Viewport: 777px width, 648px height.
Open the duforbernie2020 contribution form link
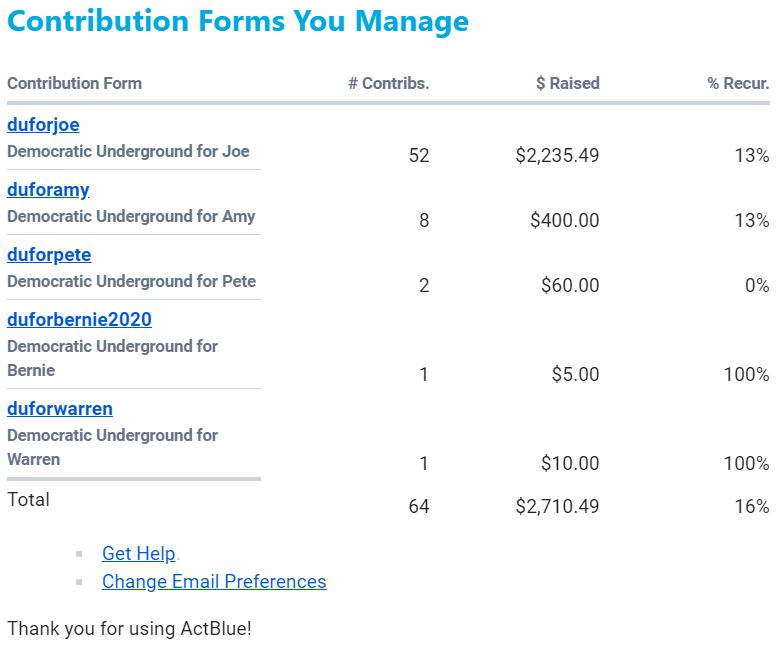pos(79,320)
